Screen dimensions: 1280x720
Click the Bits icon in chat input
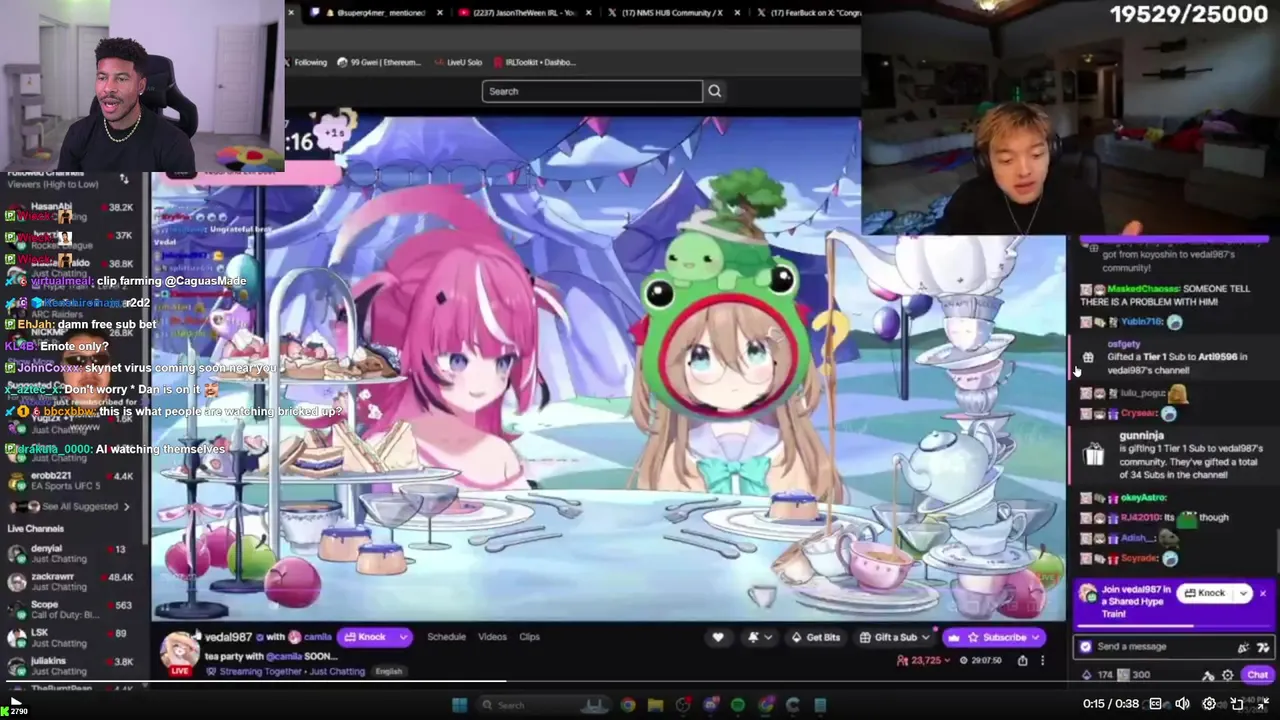[1243, 647]
